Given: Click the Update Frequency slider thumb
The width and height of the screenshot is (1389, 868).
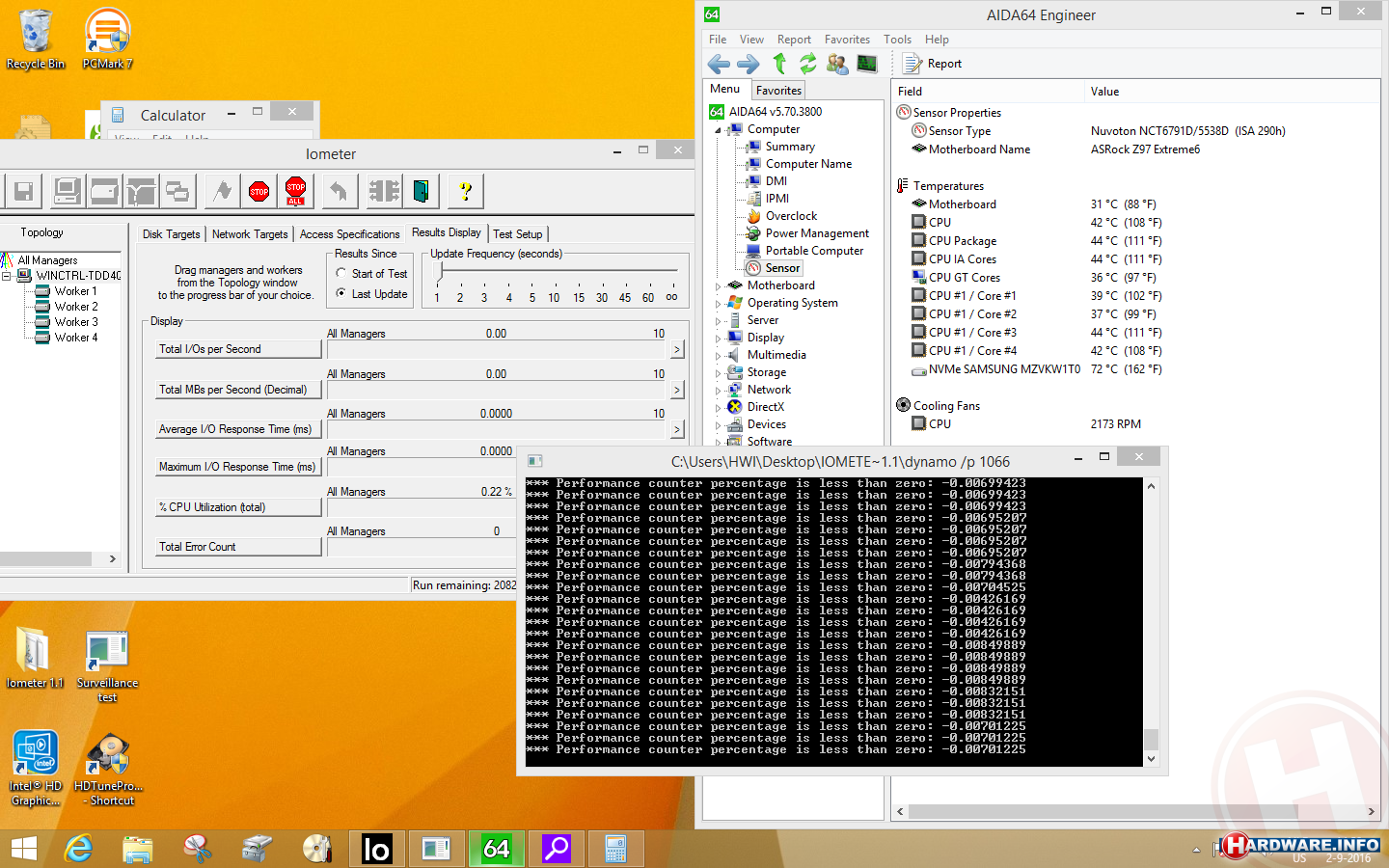Looking at the screenshot, I should click(x=441, y=273).
